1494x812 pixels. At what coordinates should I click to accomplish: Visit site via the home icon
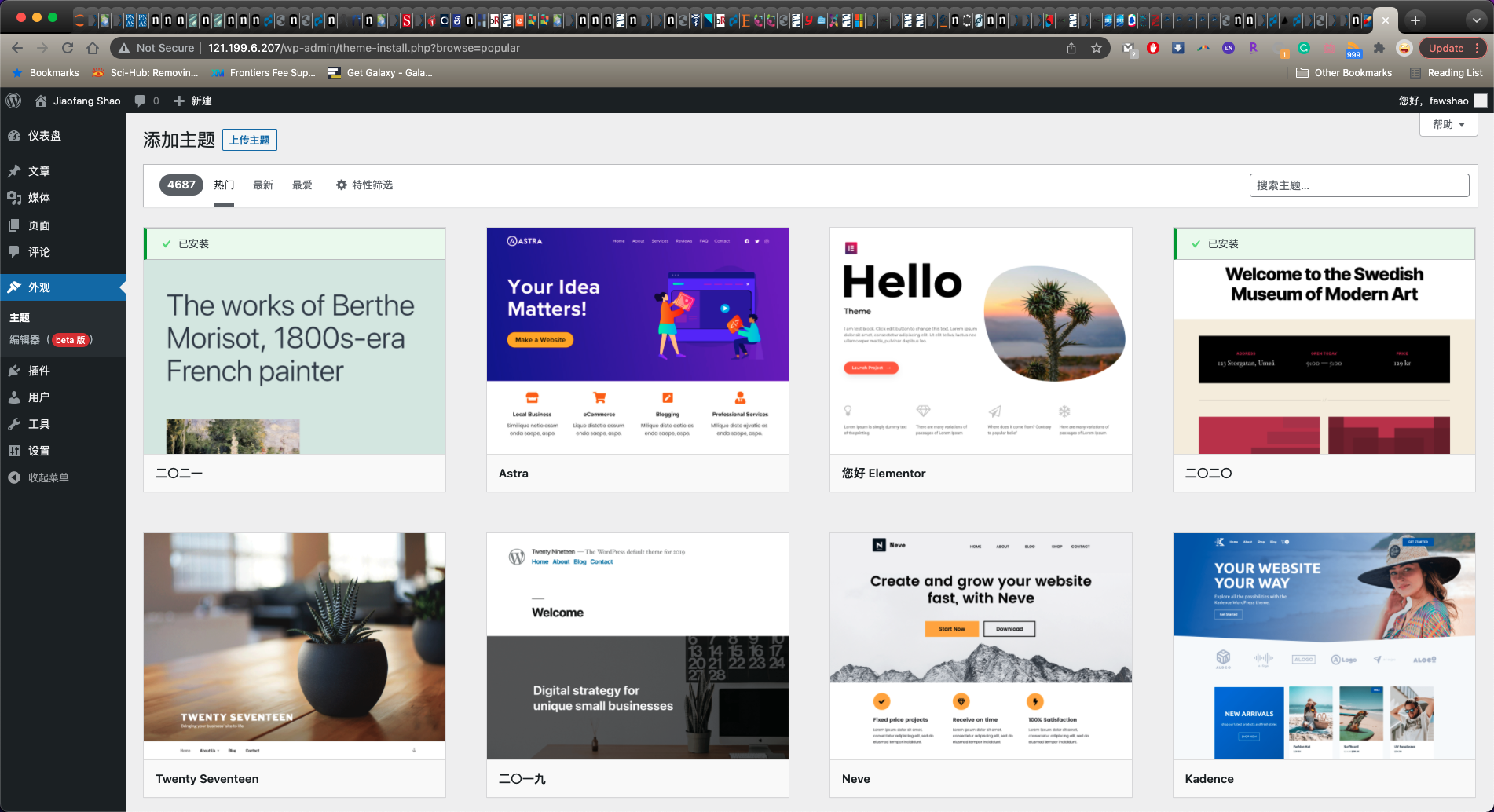pos(41,101)
